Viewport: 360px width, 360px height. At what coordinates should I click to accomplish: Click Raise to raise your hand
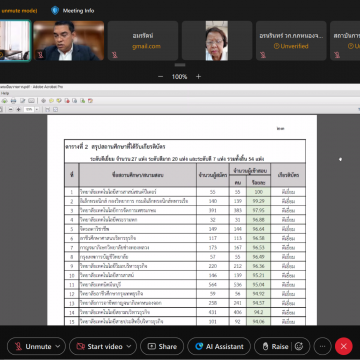coord(275,346)
